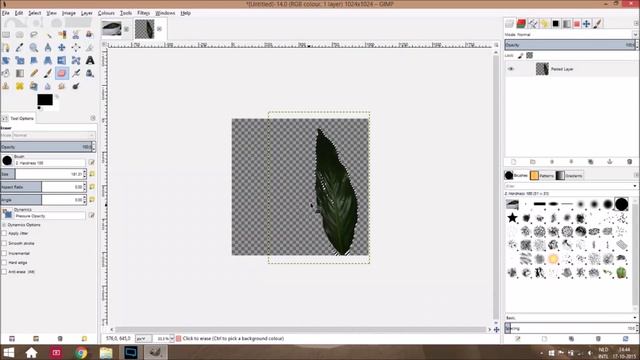
Task: Open the Tool Options tab menu arrow
Action: [93, 118]
